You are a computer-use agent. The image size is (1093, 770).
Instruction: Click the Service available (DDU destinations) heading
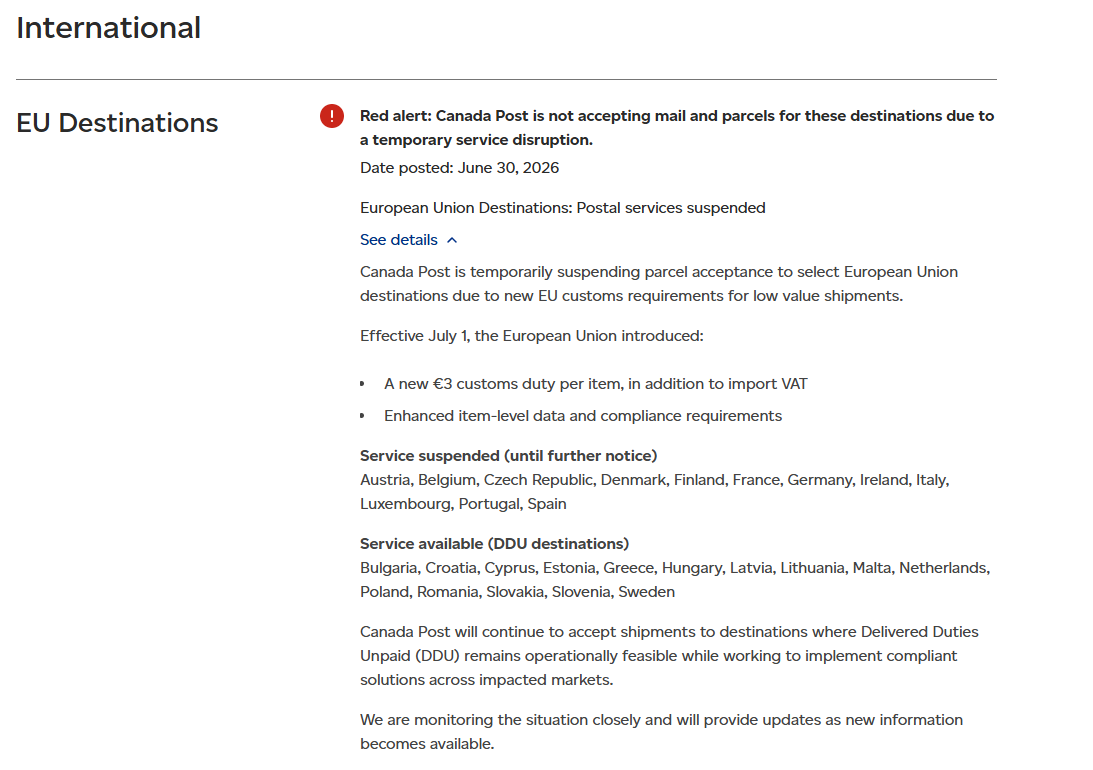494,544
